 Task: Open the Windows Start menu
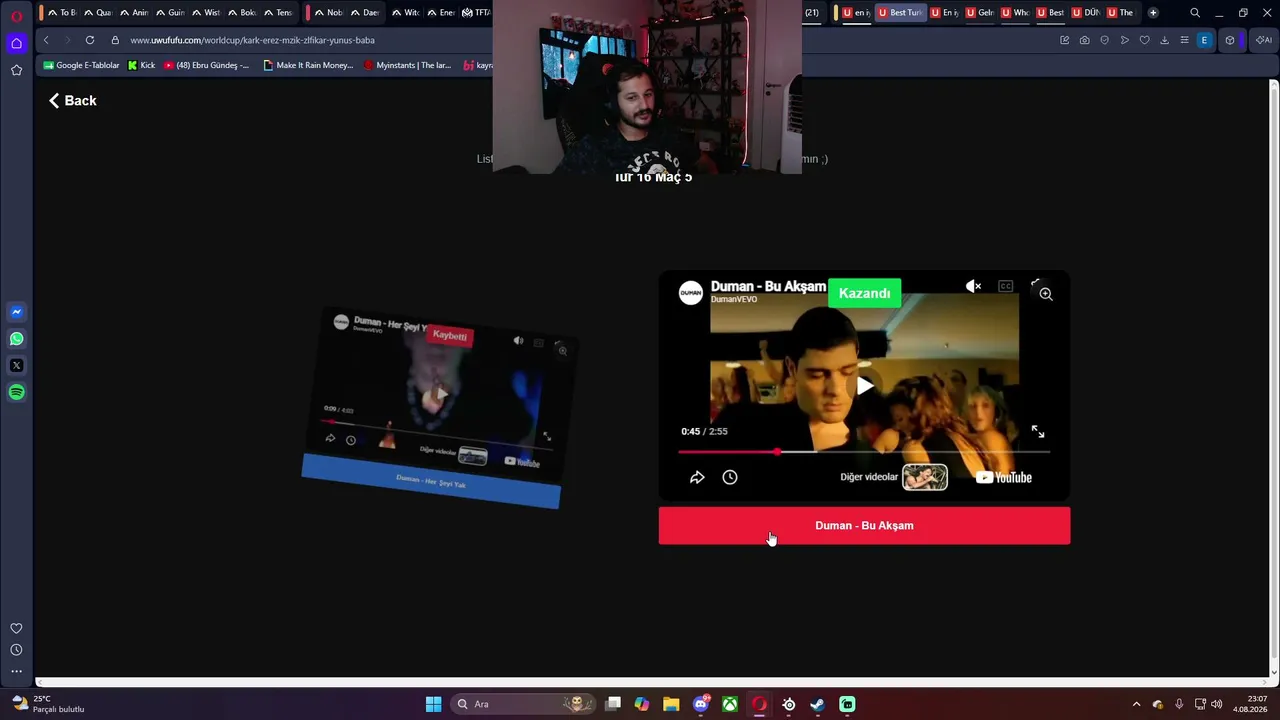point(433,704)
